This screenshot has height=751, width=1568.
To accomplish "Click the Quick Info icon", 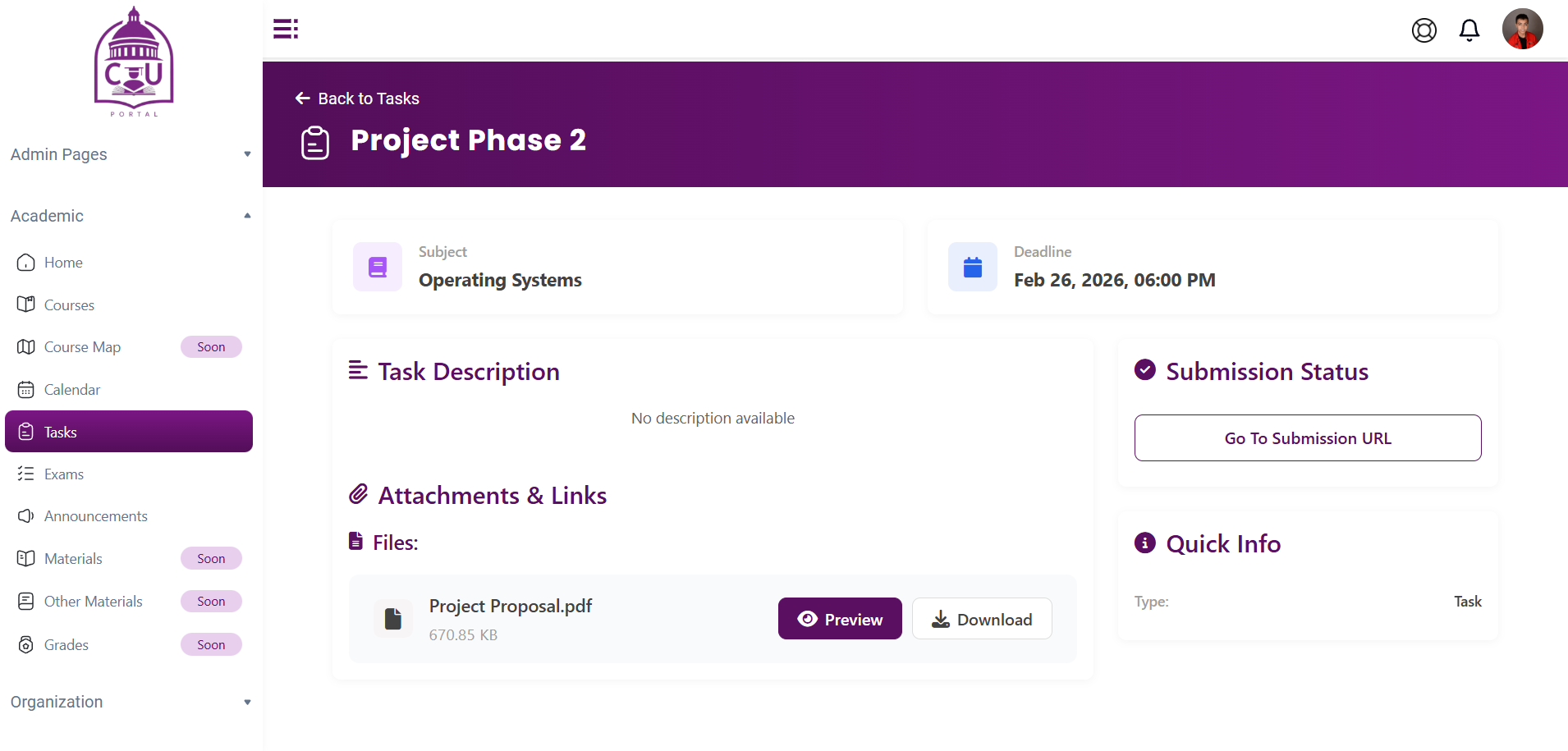I will click(1144, 543).
